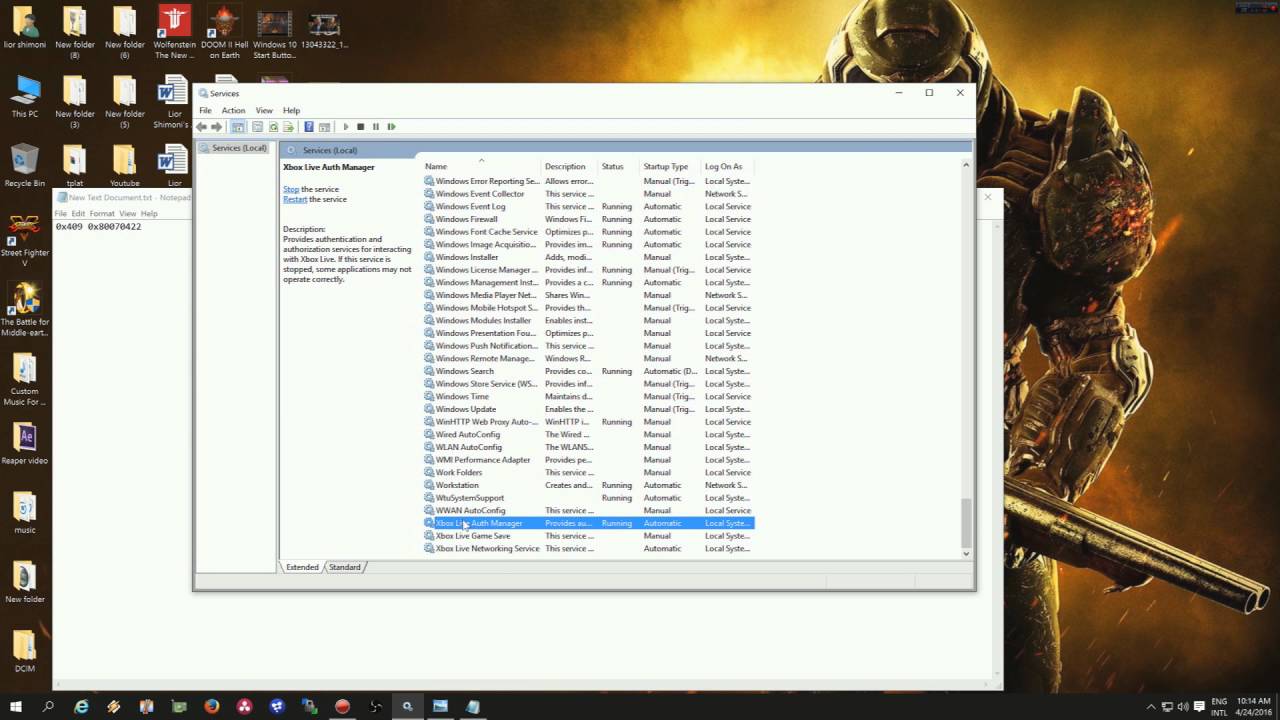
Task: Open the Action menu in Services
Action: (x=233, y=110)
